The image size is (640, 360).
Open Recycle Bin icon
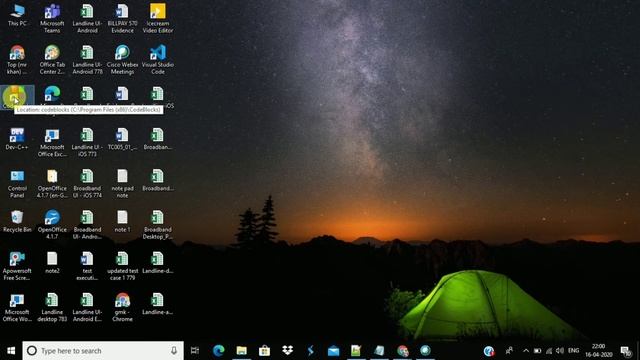[17, 221]
